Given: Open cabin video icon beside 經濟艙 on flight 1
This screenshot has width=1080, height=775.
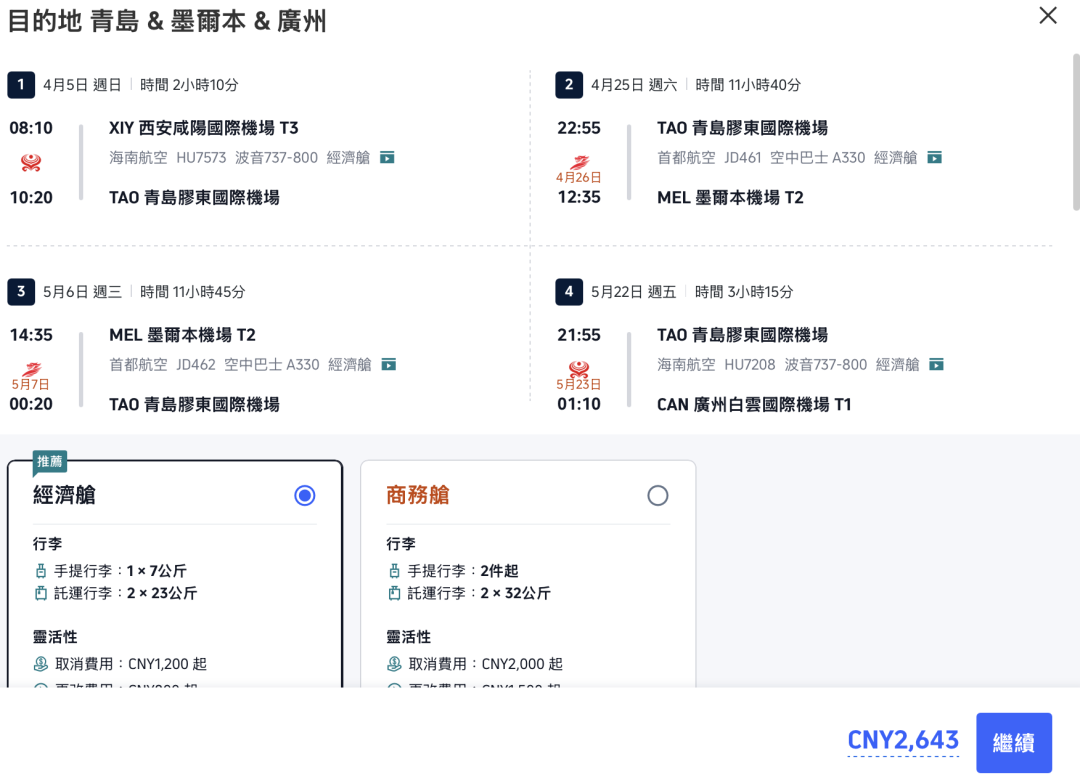Looking at the screenshot, I should click(x=385, y=156).
